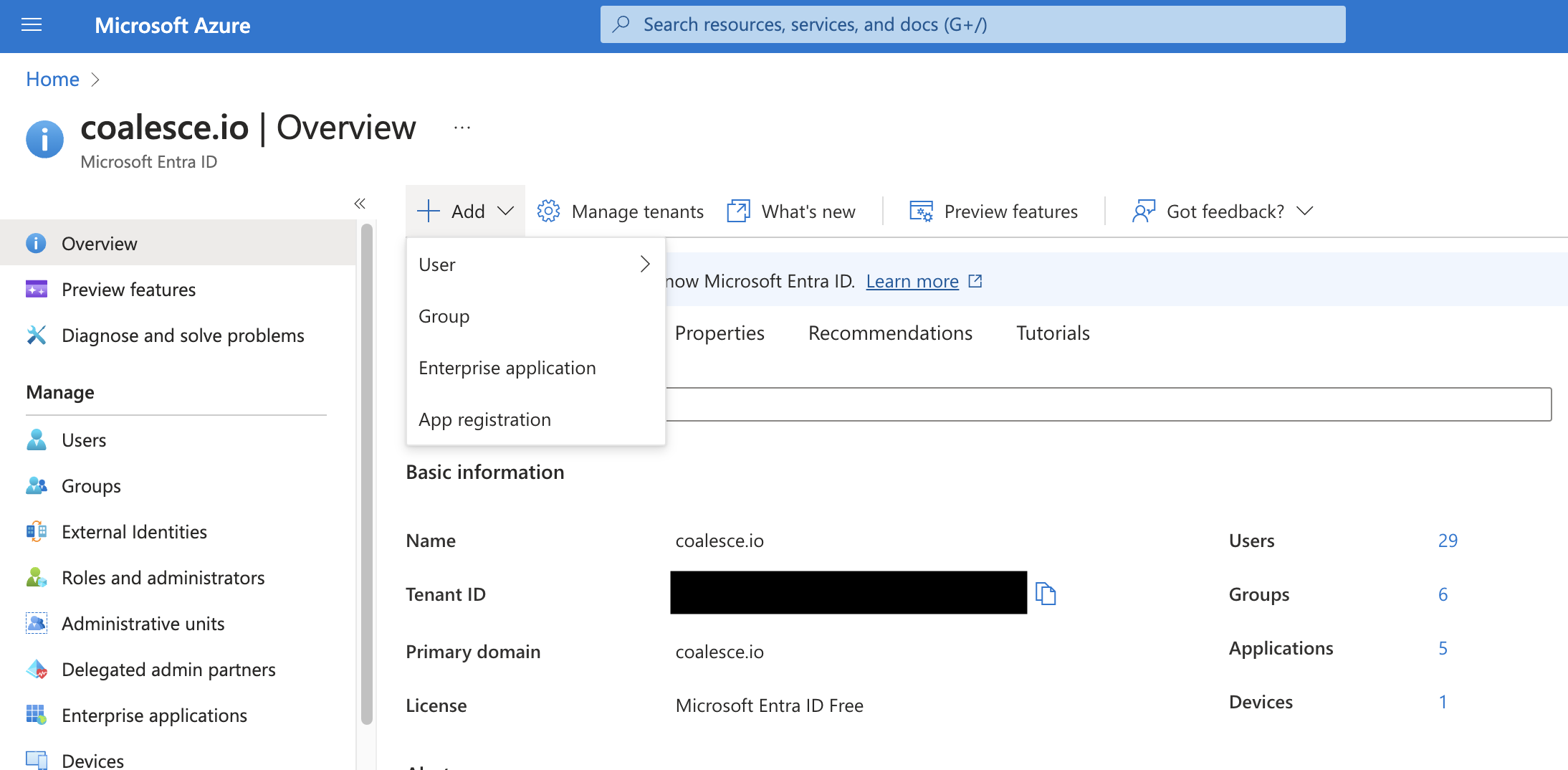Choose App registration from Add menu

[x=536, y=419]
